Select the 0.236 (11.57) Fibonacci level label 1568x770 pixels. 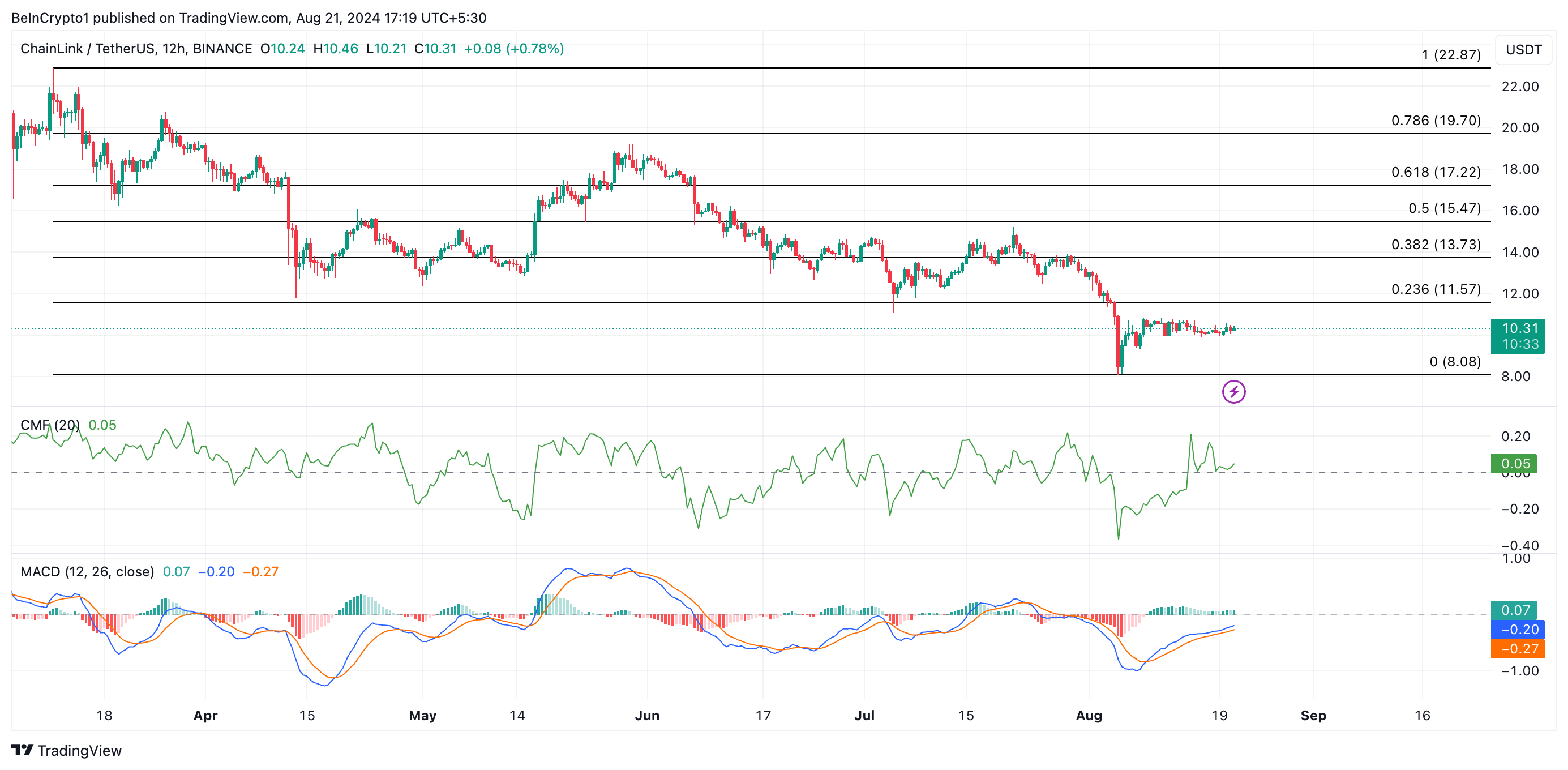coord(1436,289)
